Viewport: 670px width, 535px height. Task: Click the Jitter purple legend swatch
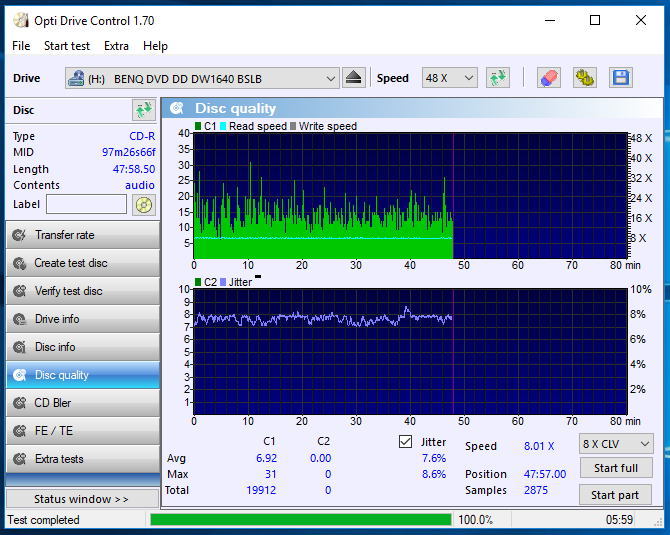click(x=223, y=282)
